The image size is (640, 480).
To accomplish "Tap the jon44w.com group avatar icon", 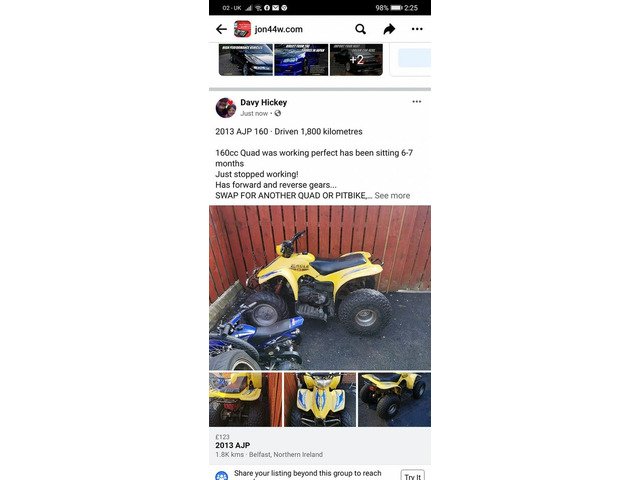I will [242, 29].
